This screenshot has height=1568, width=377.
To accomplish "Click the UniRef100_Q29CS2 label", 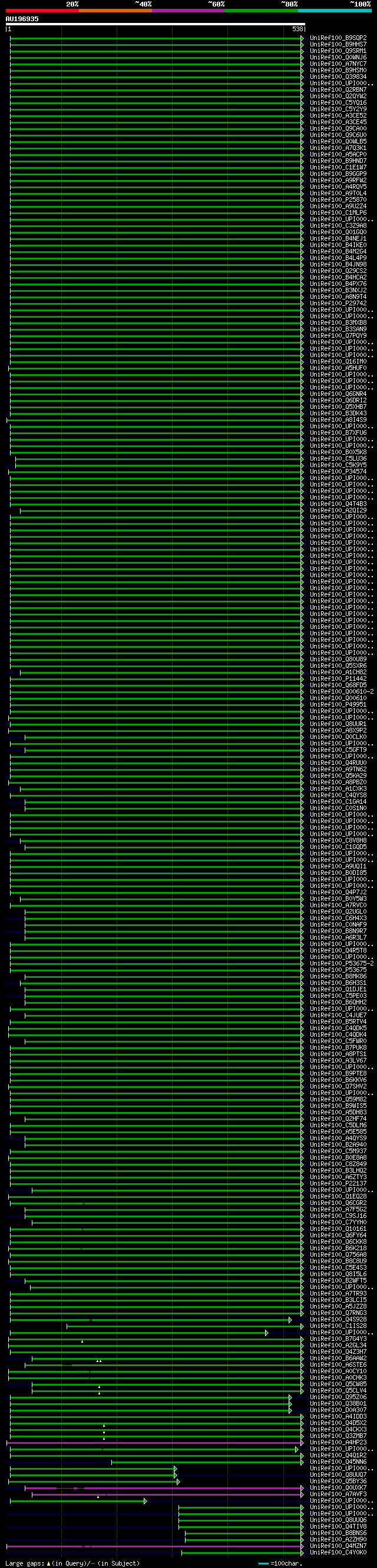I will [x=338, y=271].
